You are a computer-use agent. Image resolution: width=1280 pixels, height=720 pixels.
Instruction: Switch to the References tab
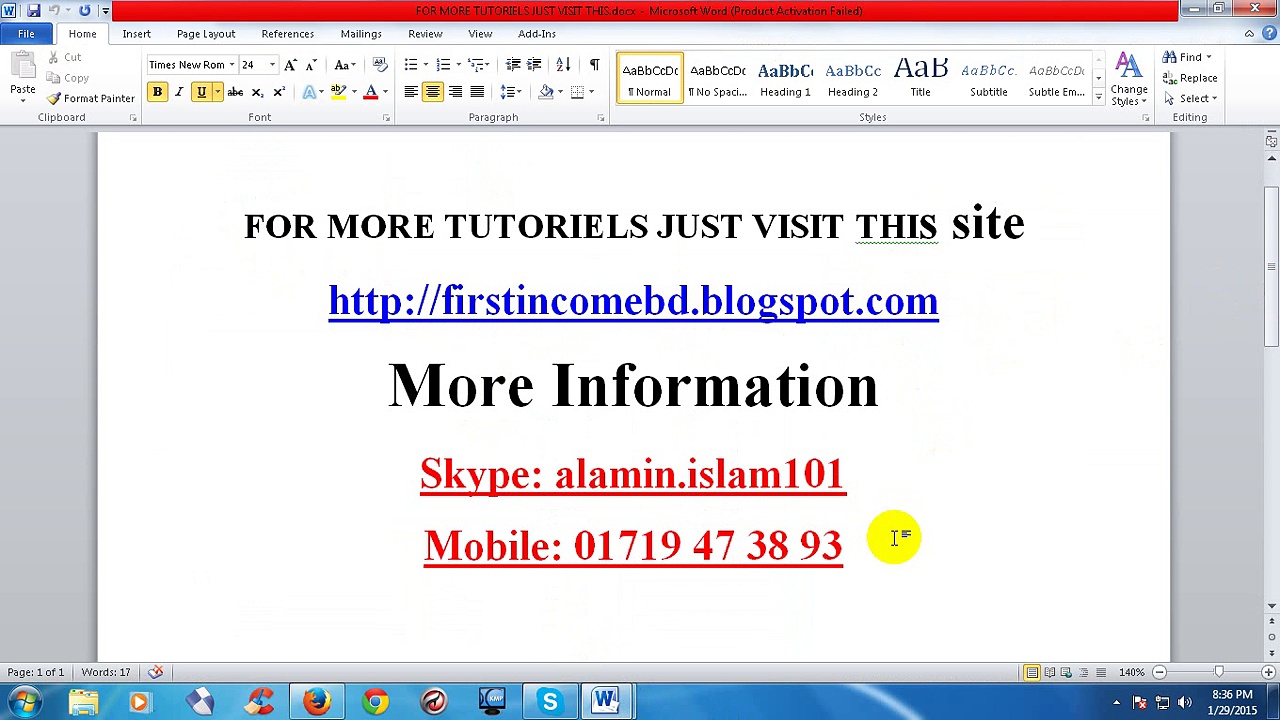[288, 34]
